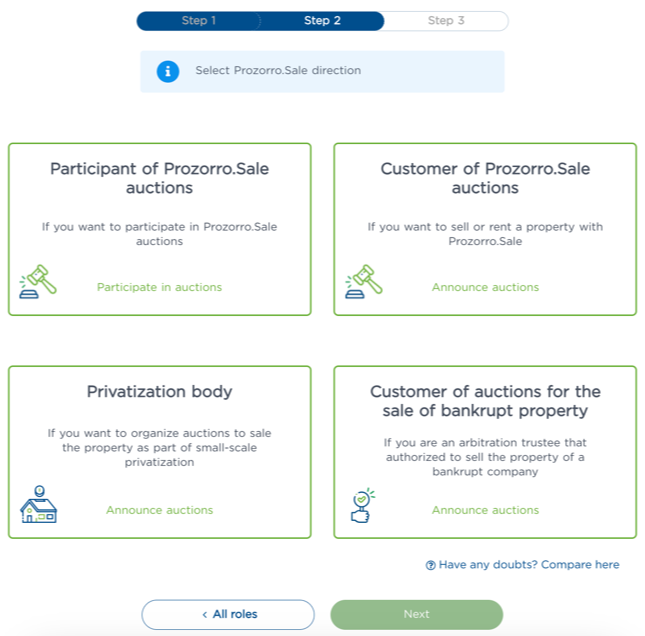Open the Compare here doubts link

point(529,565)
